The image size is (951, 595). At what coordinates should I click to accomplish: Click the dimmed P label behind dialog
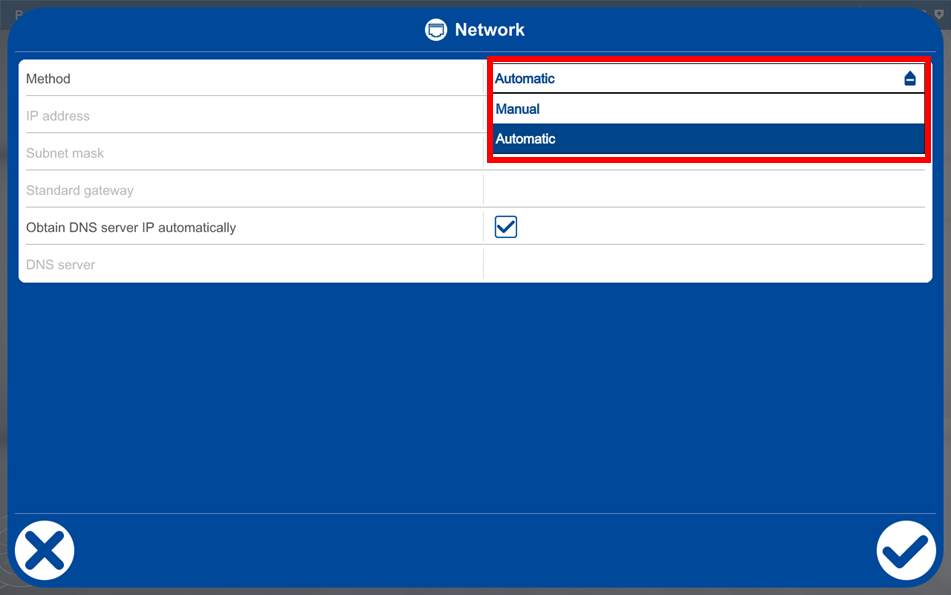18,14
